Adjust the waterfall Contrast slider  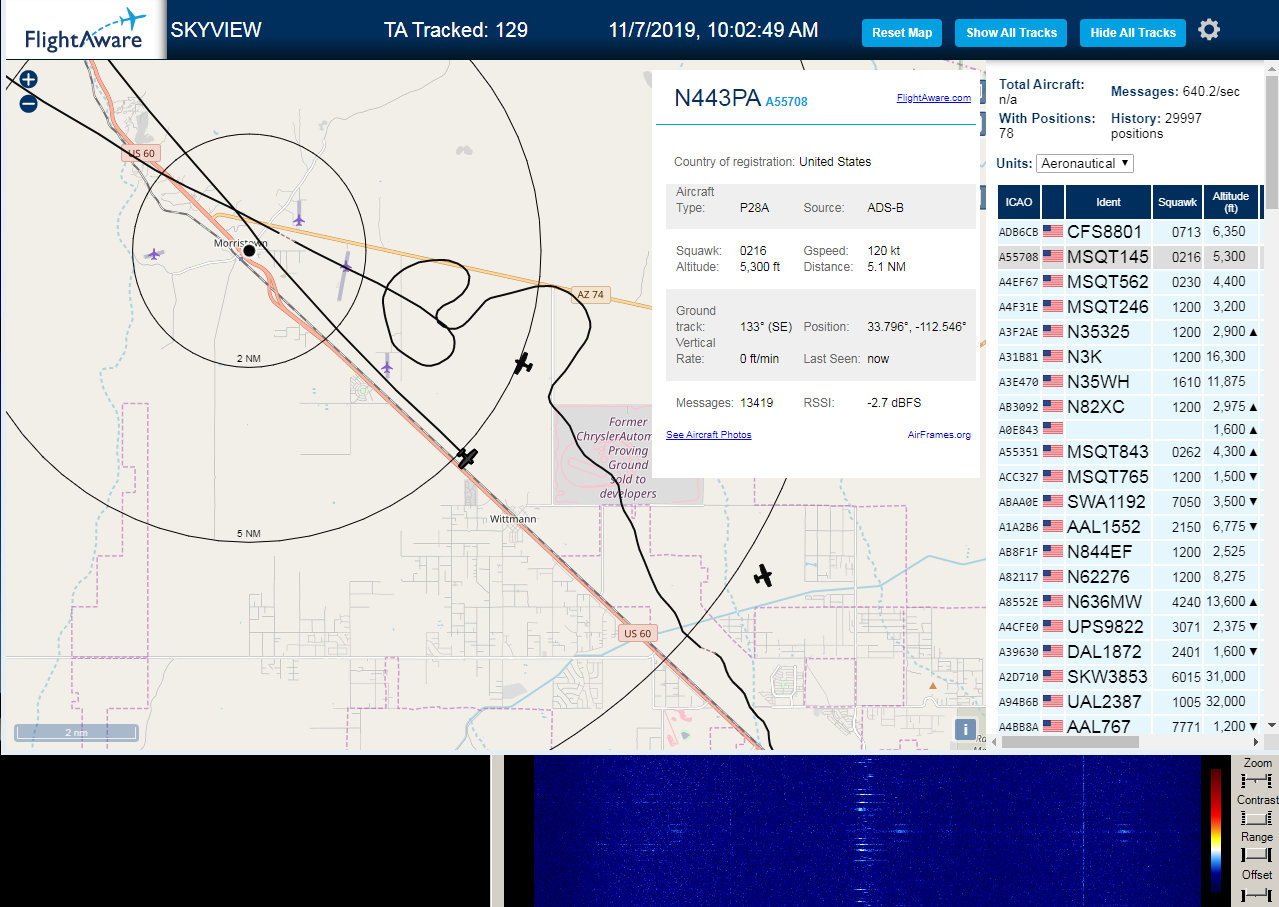pos(1256,818)
